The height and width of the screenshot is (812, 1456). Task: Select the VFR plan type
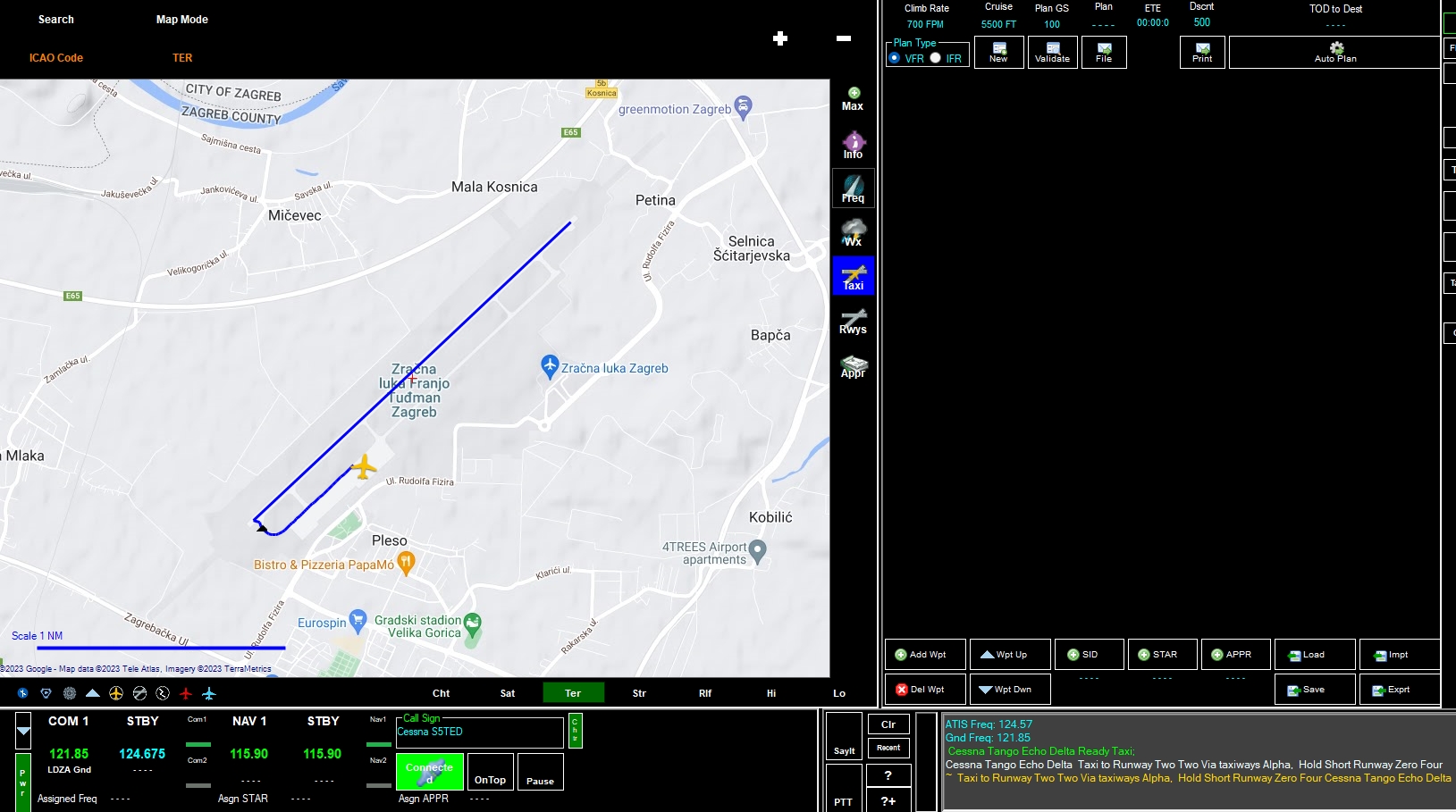point(895,58)
